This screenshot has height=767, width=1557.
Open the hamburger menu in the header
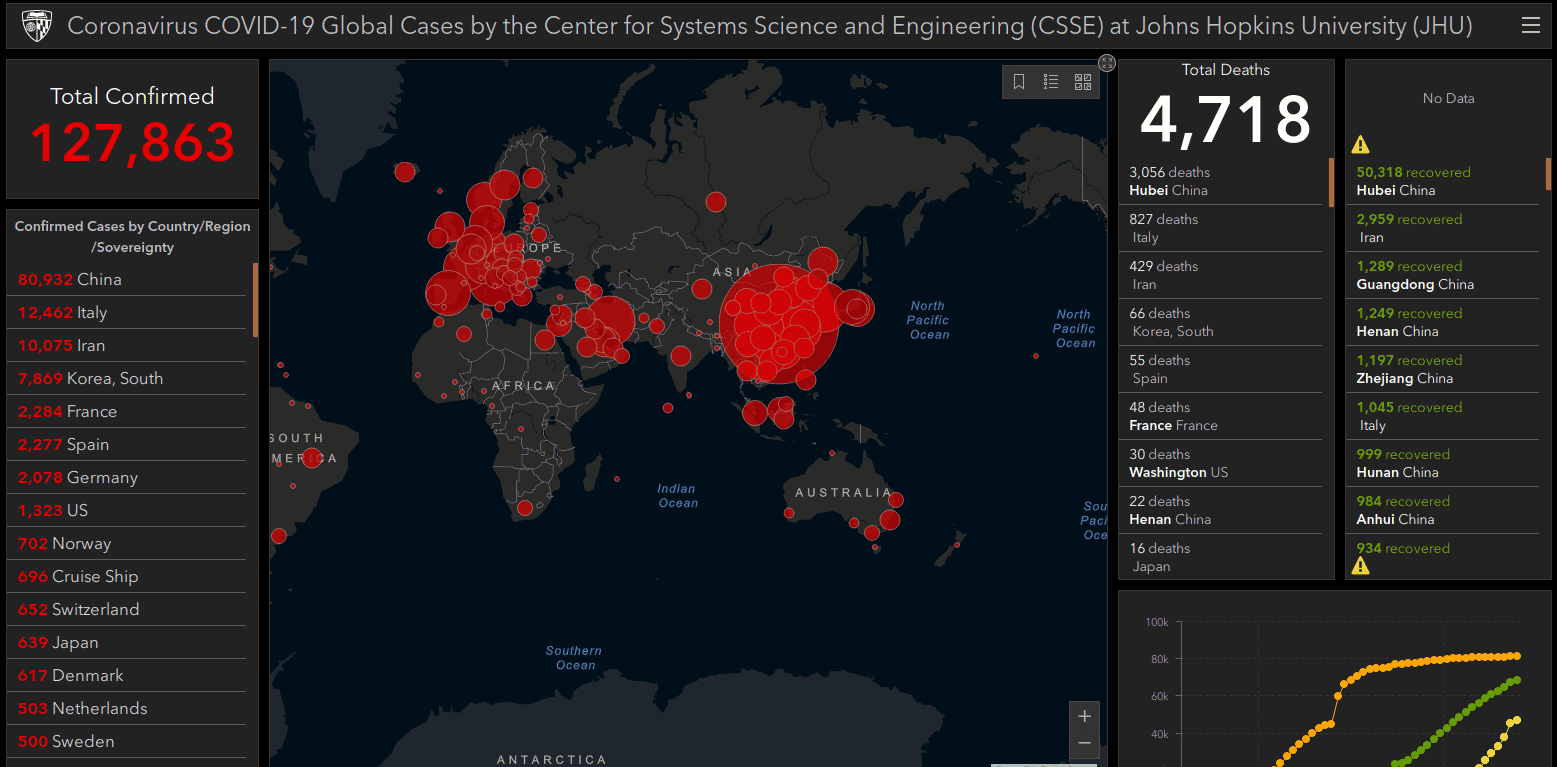click(1530, 26)
